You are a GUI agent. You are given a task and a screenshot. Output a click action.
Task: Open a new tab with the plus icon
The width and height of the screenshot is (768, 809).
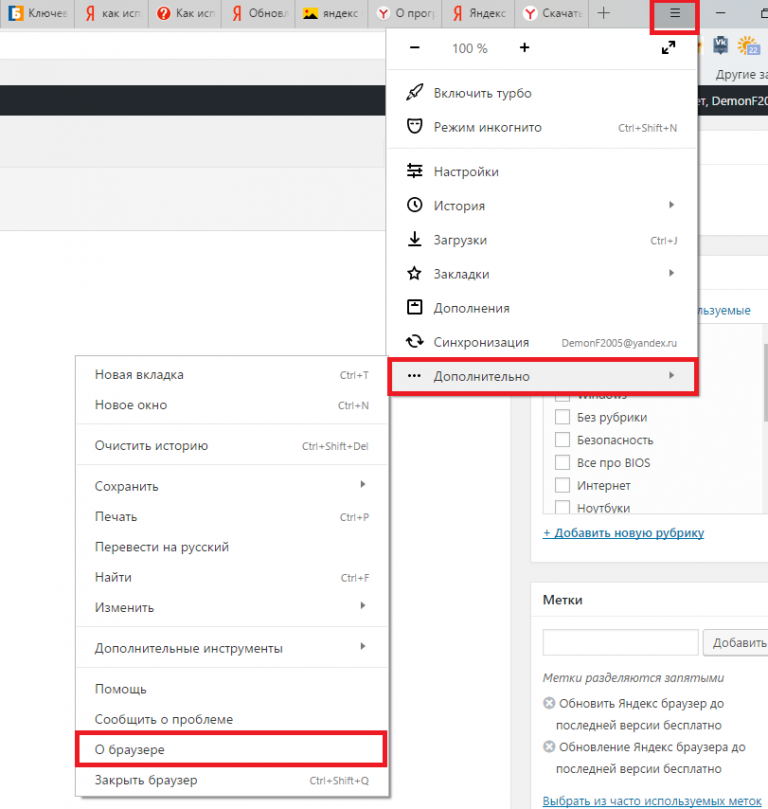point(603,13)
